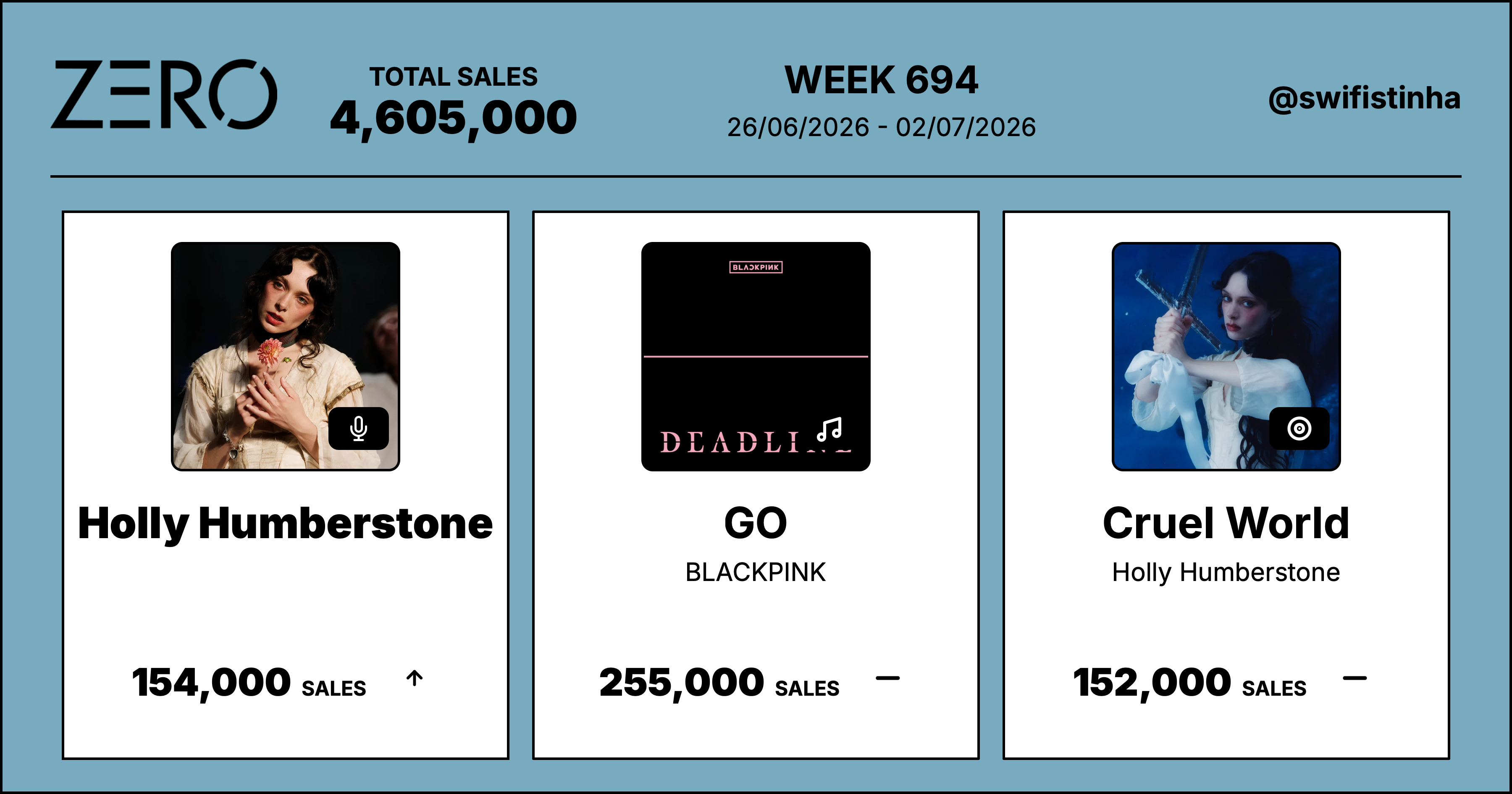The image size is (1512, 794).
Task: Click the BLACKPINK artist name under GO
Action: [756, 572]
